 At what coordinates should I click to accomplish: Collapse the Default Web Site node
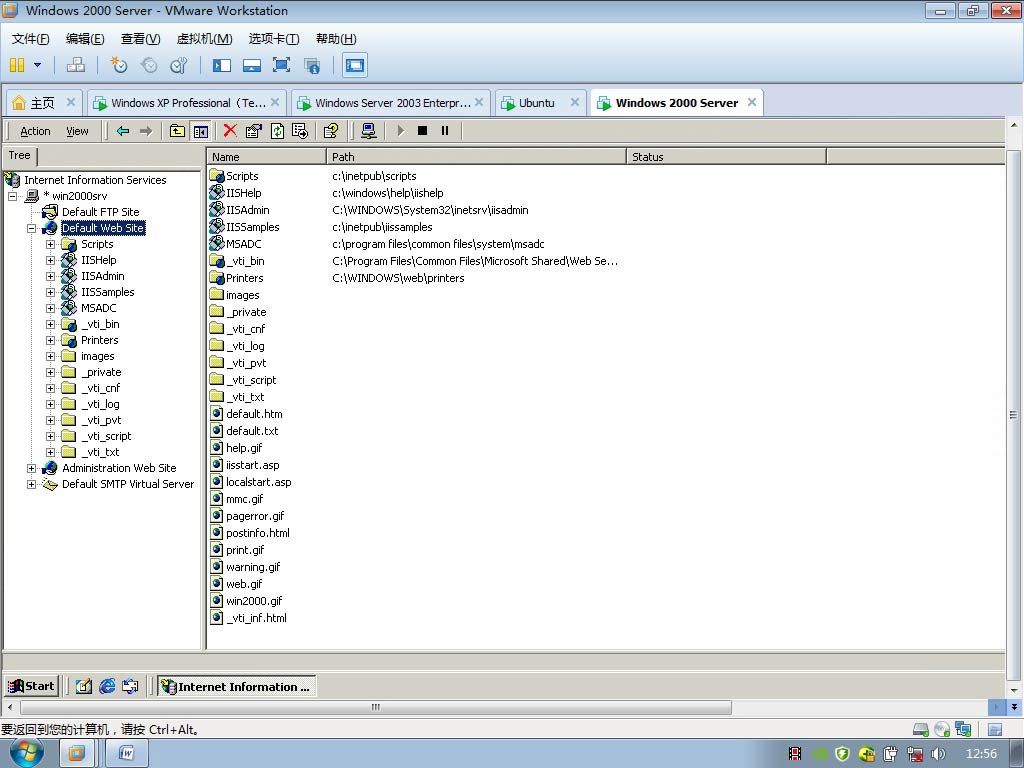[x=31, y=228]
